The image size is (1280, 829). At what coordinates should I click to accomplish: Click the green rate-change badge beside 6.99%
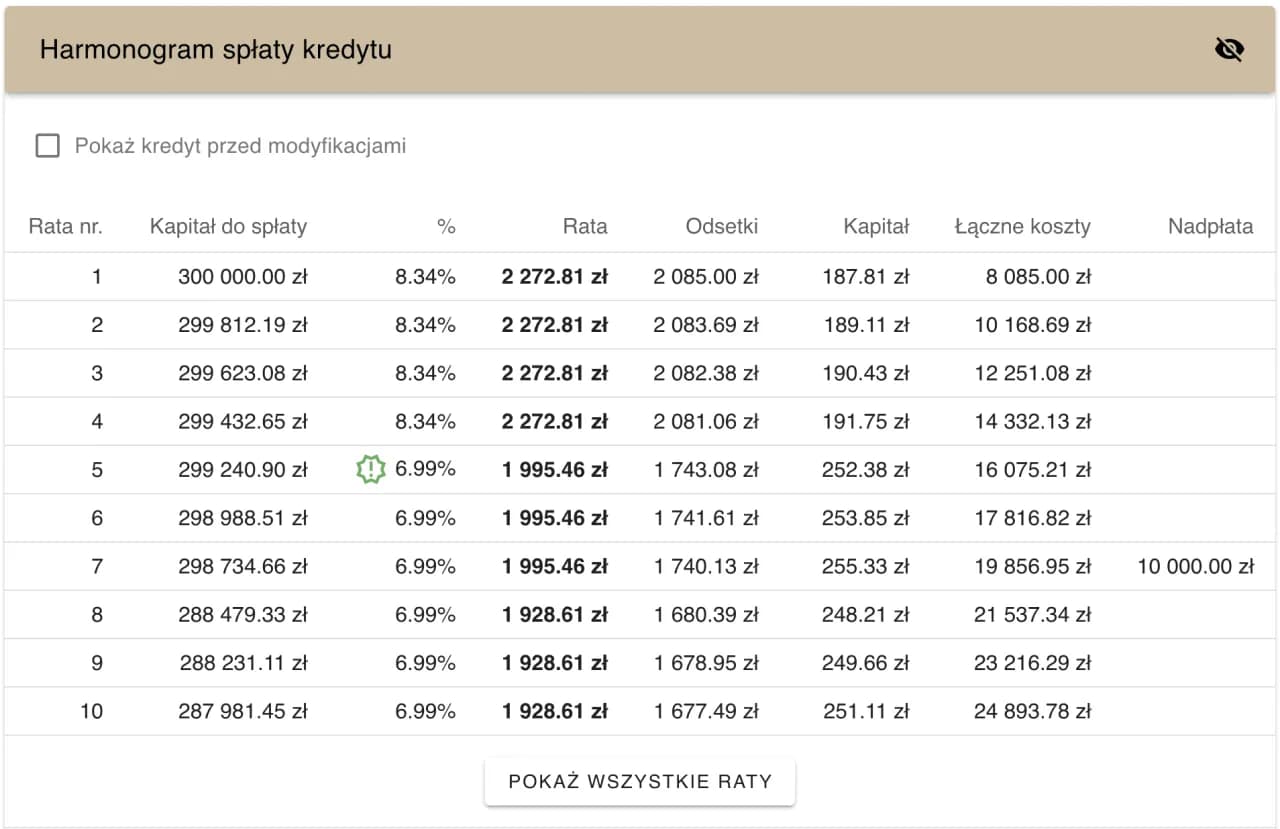pyautogui.click(x=371, y=469)
